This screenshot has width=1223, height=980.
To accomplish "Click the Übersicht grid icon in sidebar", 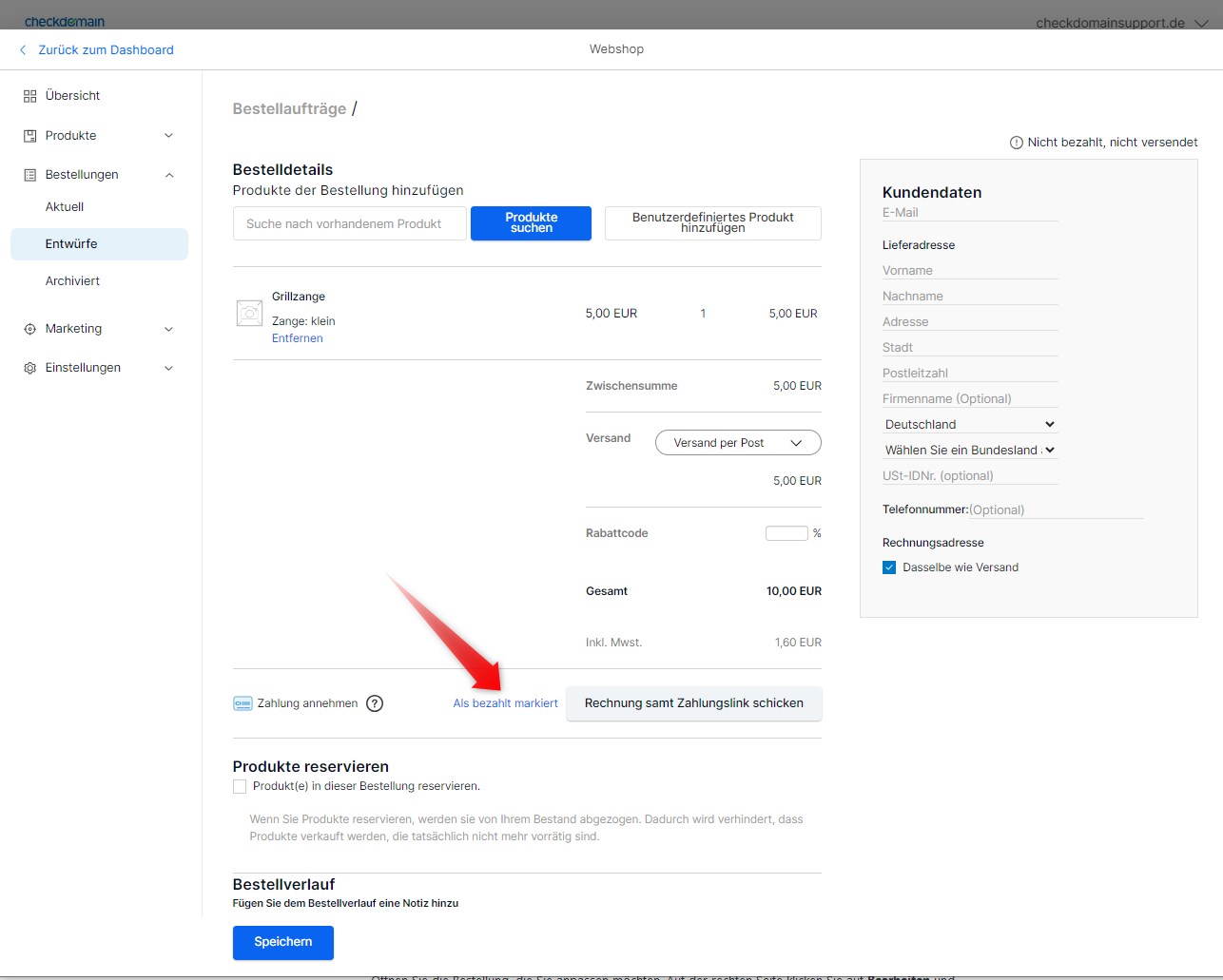I will click(x=29, y=96).
